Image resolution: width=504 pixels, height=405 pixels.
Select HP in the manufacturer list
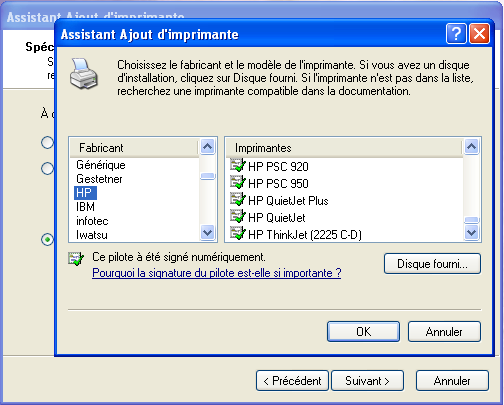coord(85,193)
